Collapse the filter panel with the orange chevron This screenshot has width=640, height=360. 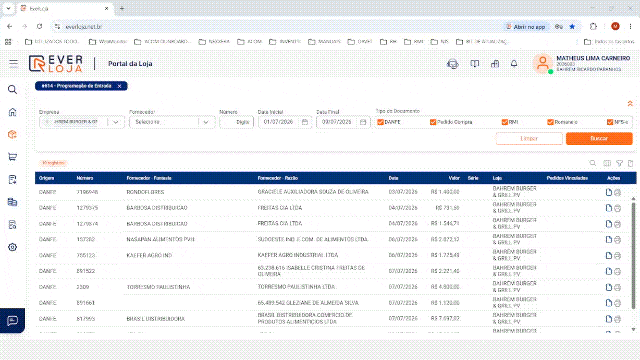coord(630,104)
